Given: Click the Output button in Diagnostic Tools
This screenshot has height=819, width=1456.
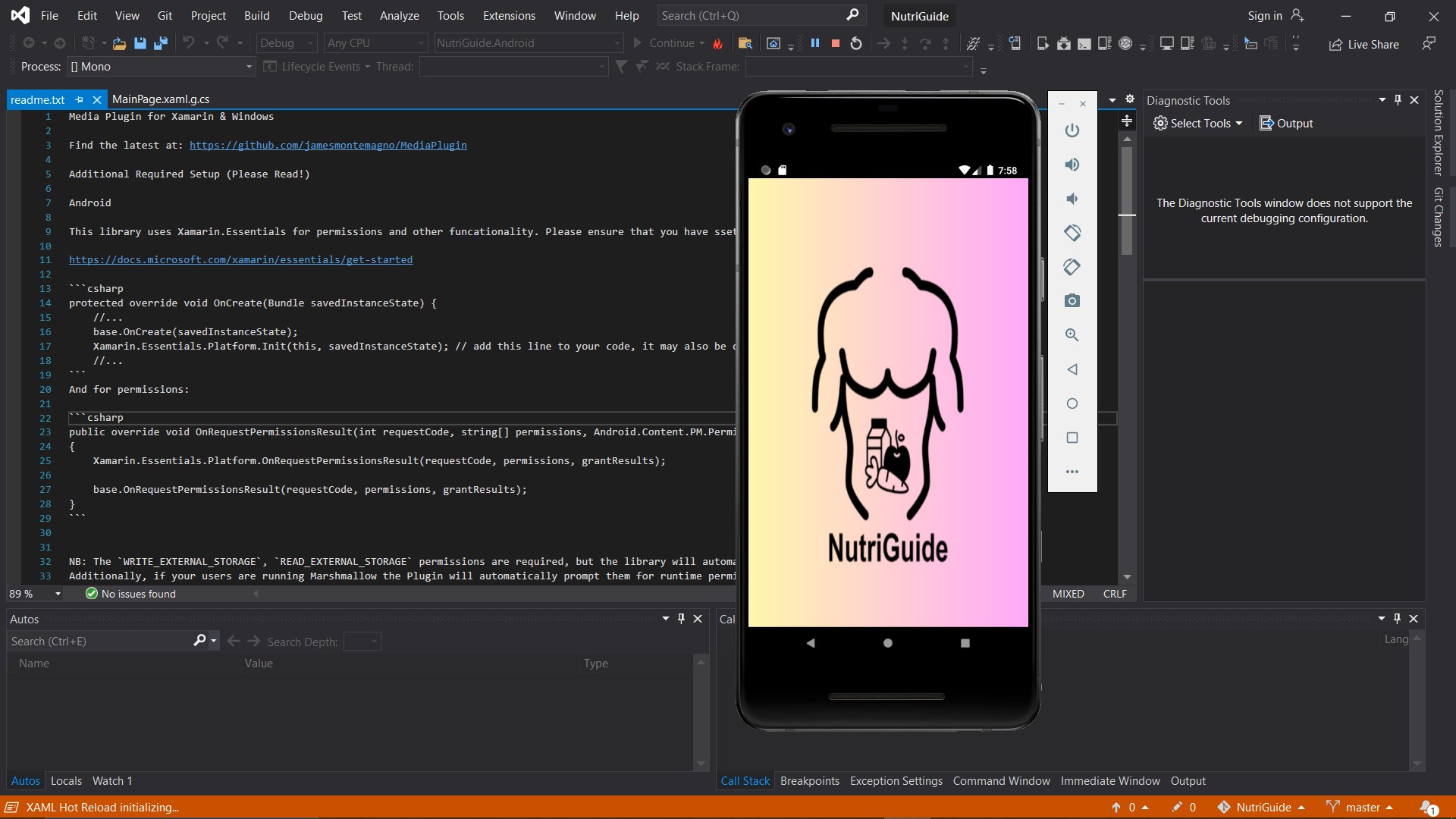Looking at the screenshot, I should [1286, 124].
